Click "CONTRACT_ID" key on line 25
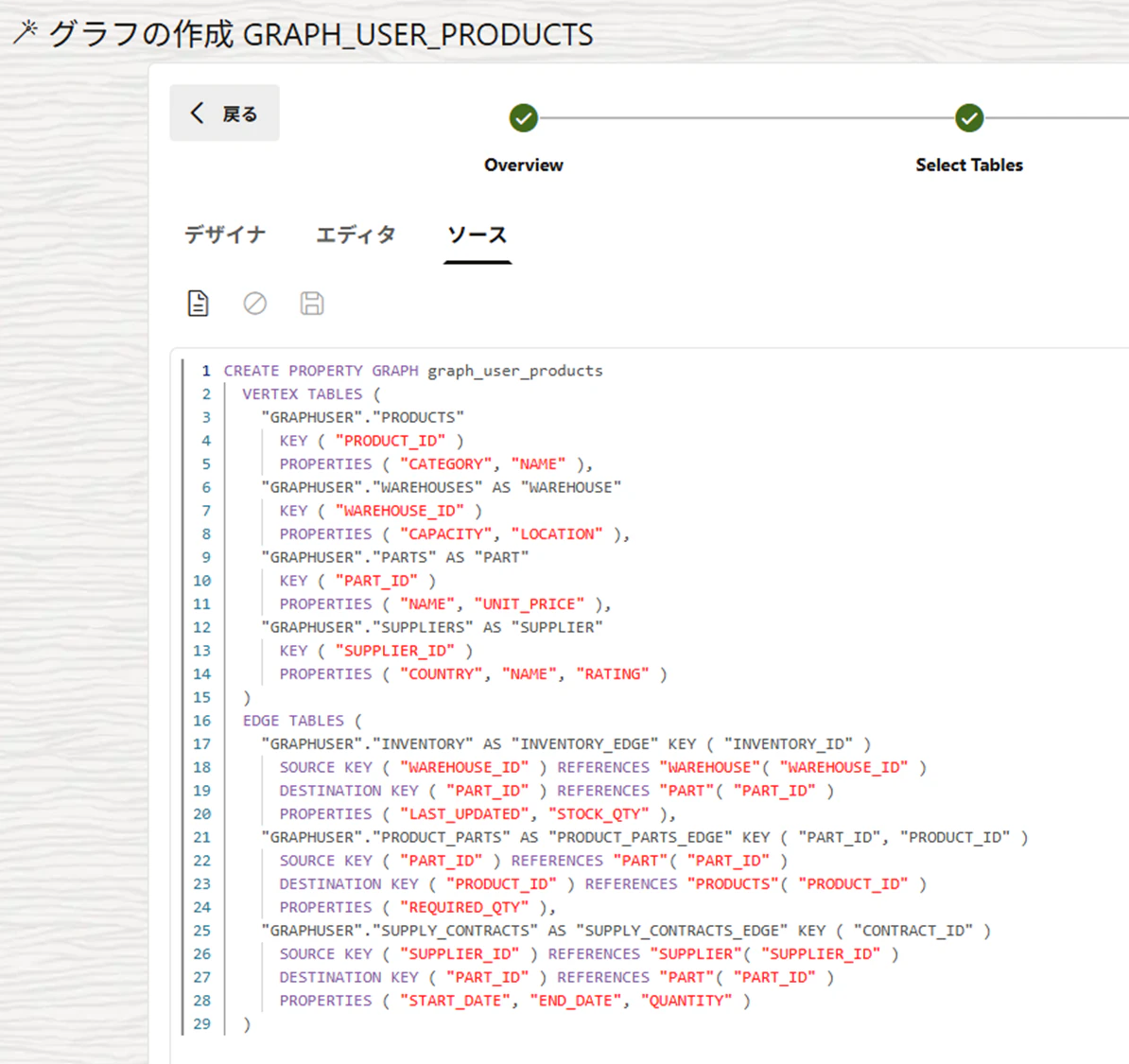 point(913,931)
